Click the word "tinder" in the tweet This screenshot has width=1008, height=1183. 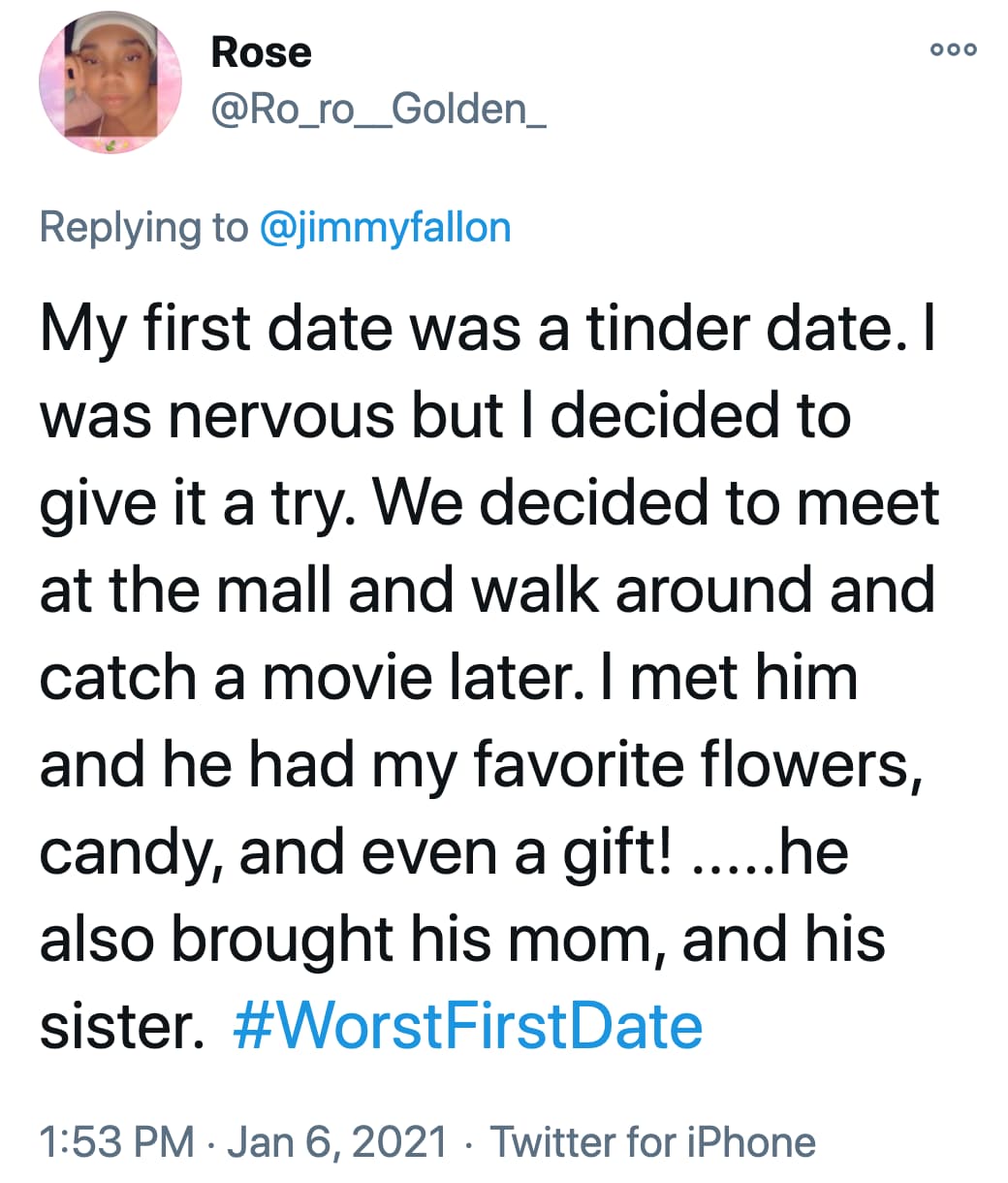(669, 328)
